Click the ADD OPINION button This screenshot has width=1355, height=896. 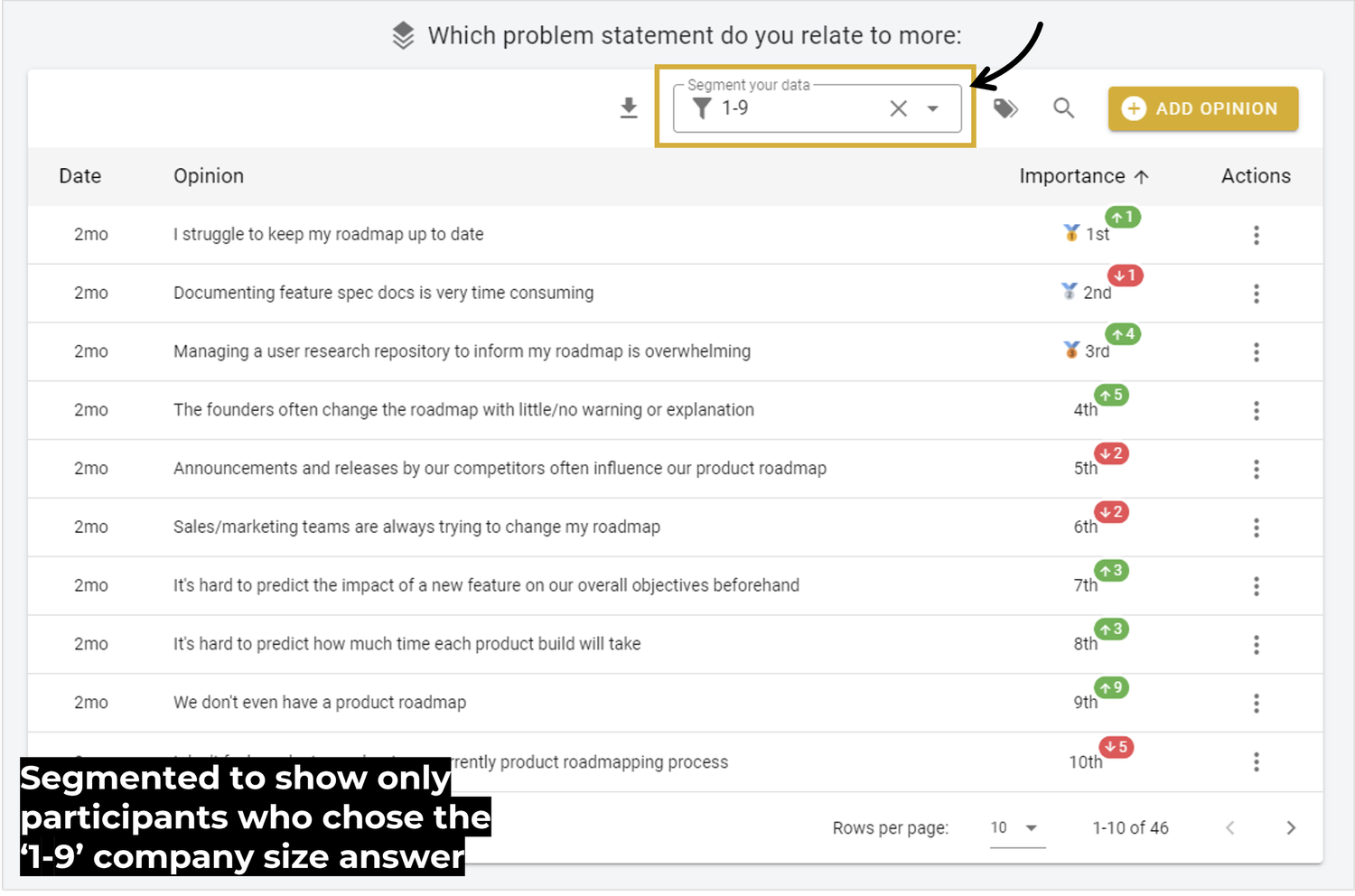1202,108
